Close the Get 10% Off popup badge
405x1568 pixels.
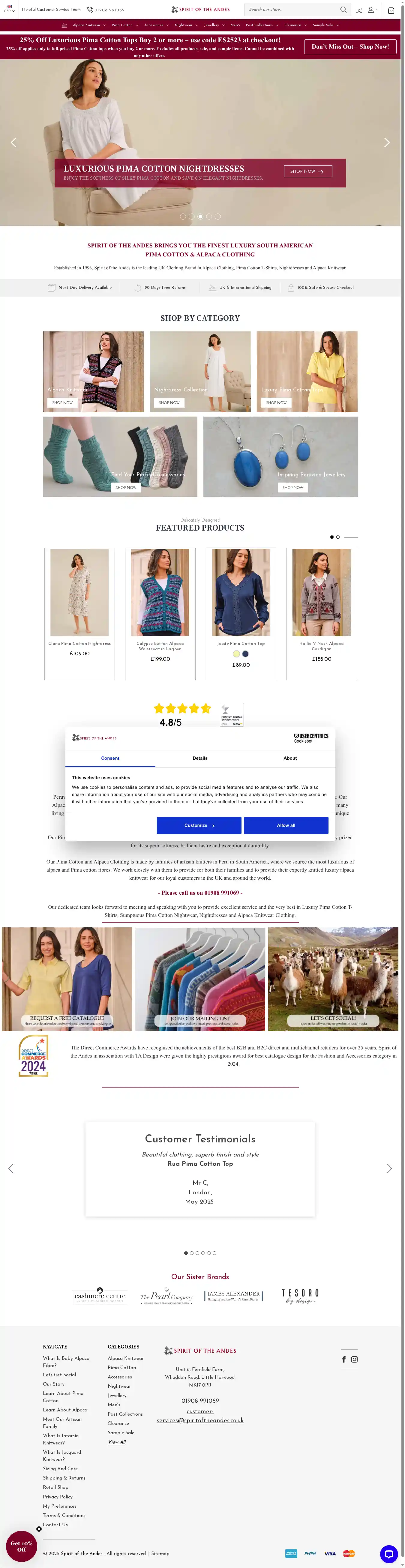[x=39, y=1528]
